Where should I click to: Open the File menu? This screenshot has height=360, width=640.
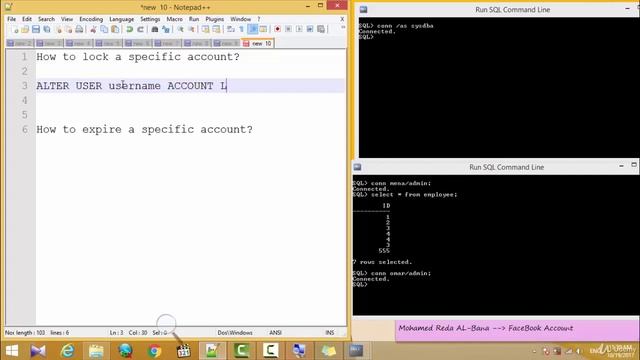pos(11,19)
